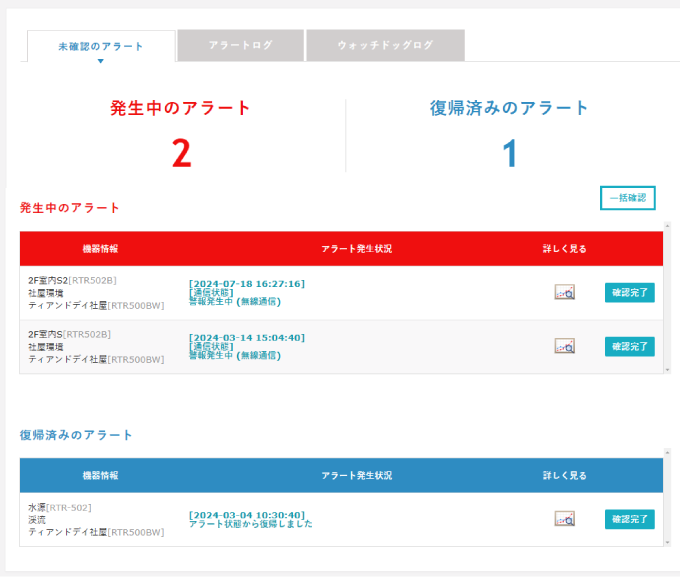Click the down arrow under 未確認のアラート tab
The height and width of the screenshot is (580, 680).
tap(100, 62)
